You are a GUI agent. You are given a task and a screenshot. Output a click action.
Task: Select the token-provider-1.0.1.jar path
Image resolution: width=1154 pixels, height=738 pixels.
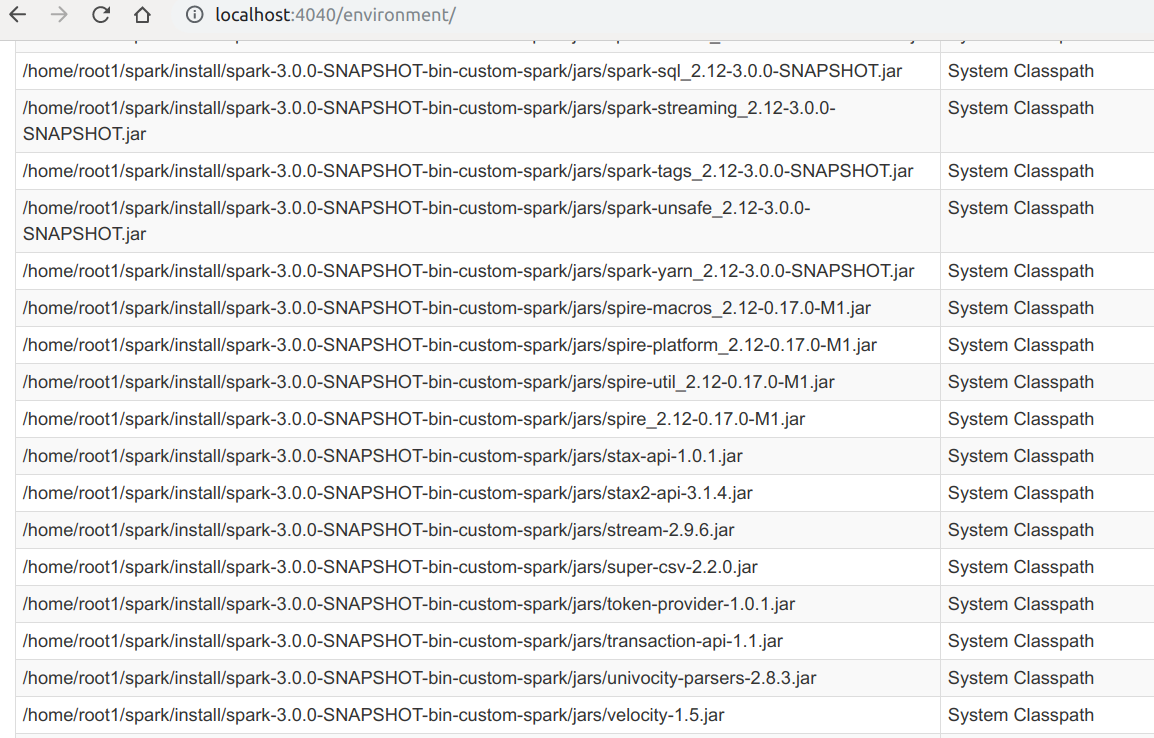[x=408, y=604]
